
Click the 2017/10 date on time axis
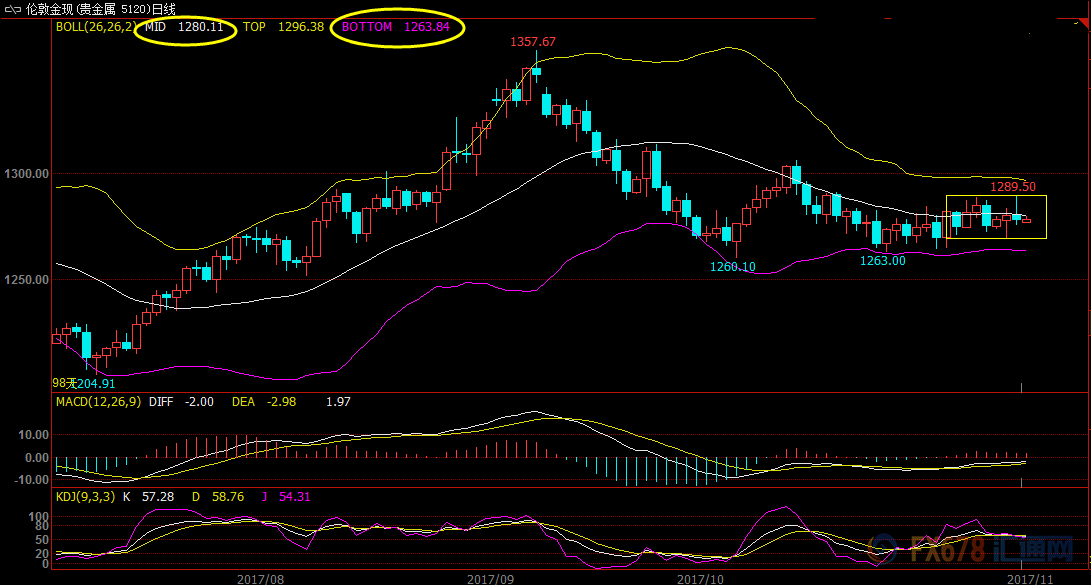click(x=700, y=578)
